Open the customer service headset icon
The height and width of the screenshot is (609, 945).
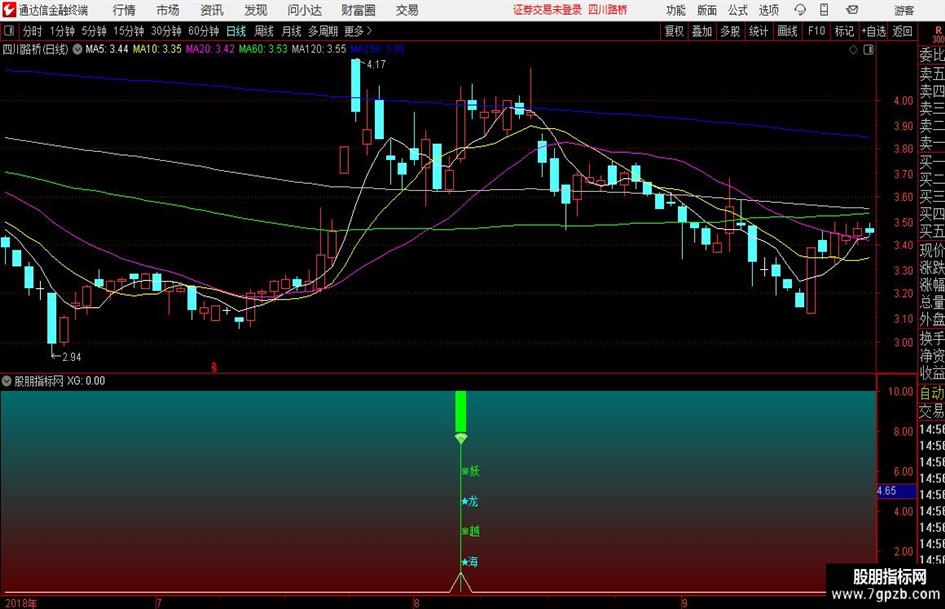point(800,10)
